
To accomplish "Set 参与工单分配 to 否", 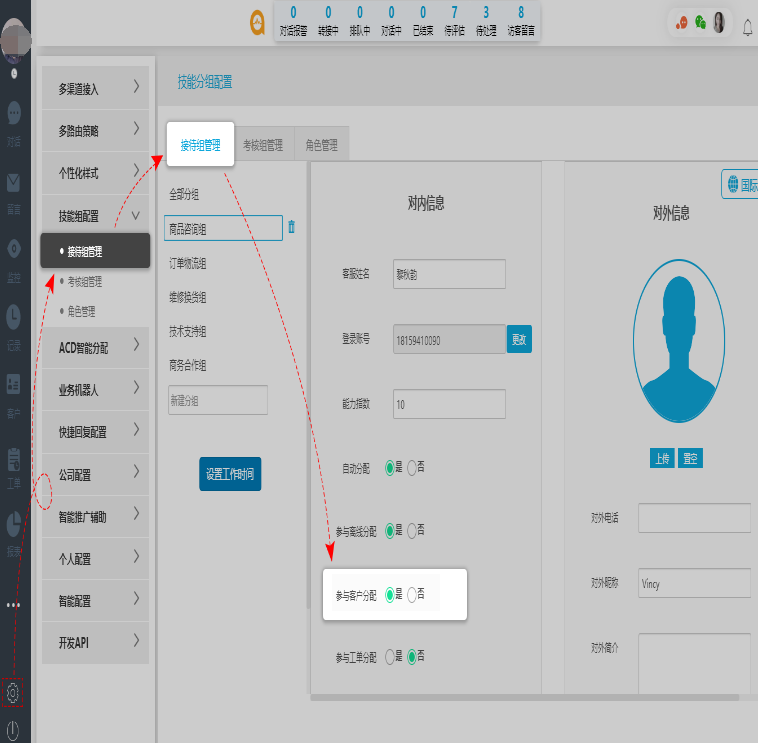I will [x=412, y=657].
